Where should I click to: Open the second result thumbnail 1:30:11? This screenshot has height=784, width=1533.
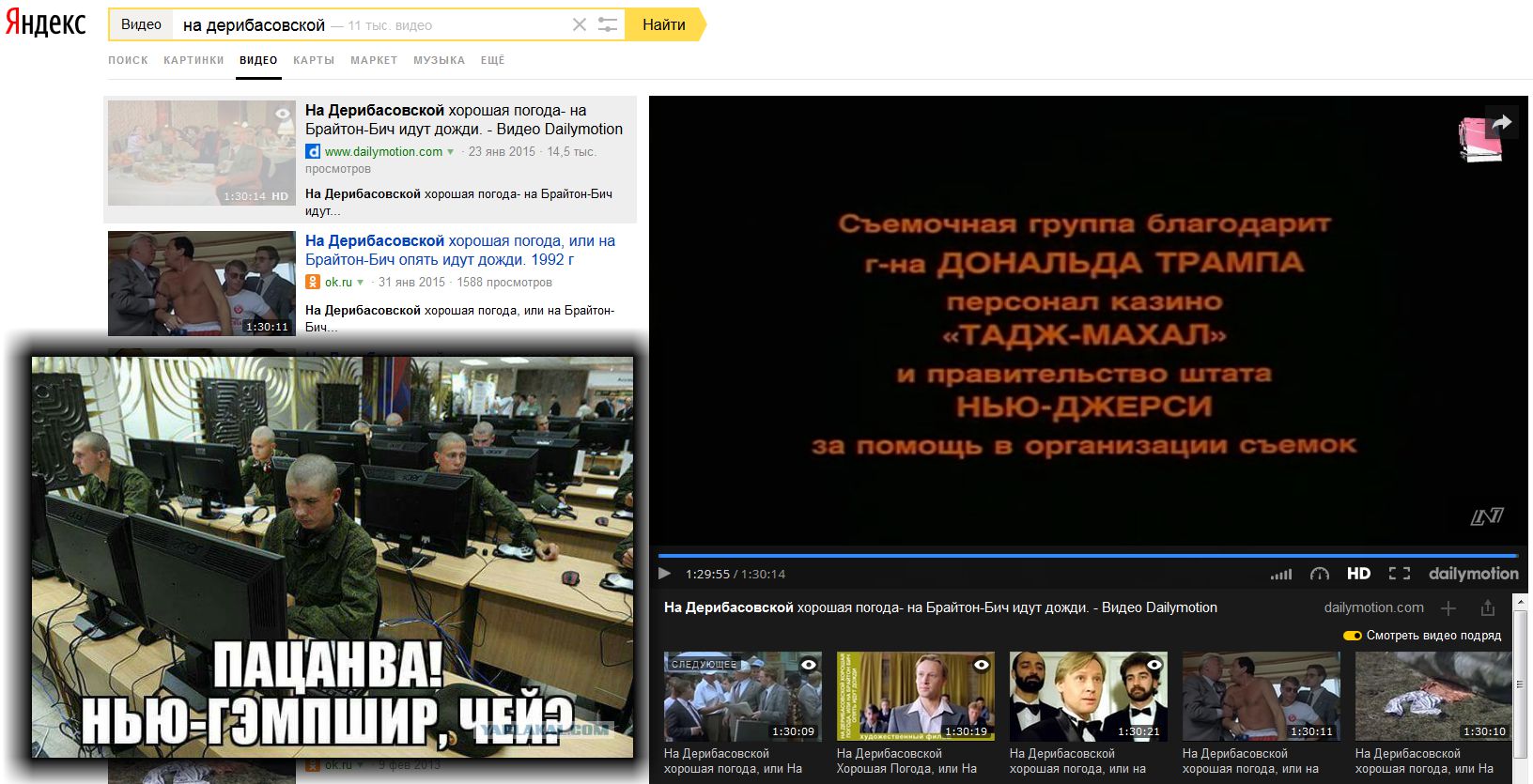[202, 284]
